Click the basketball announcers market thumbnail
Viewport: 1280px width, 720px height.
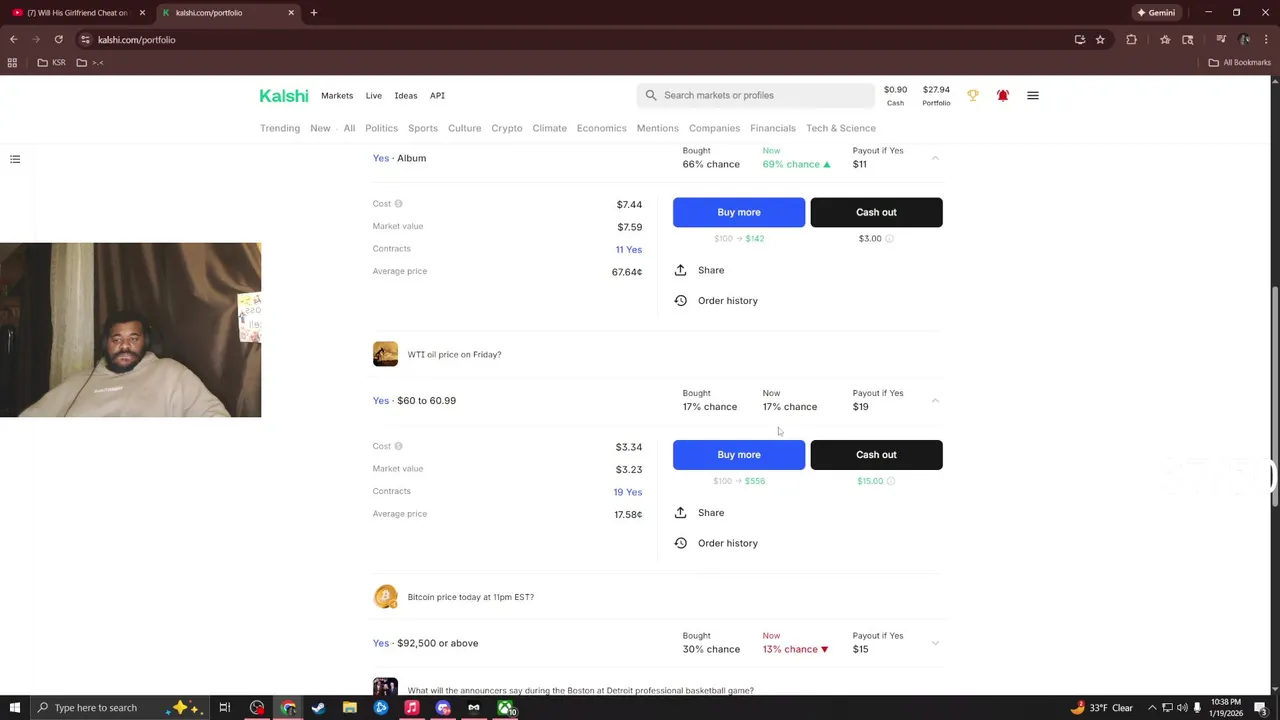[385, 687]
